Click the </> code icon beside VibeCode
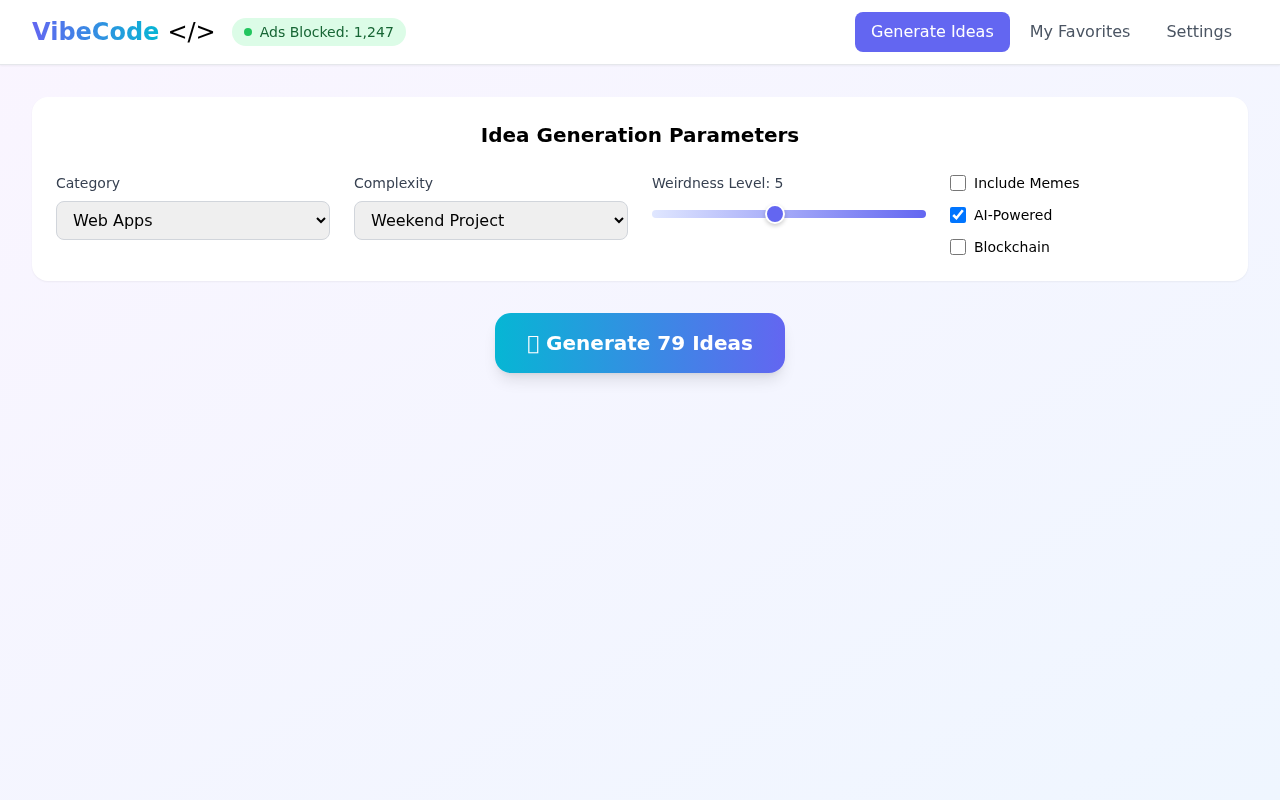The width and height of the screenshot is (1280, 800). click(191, 31)
